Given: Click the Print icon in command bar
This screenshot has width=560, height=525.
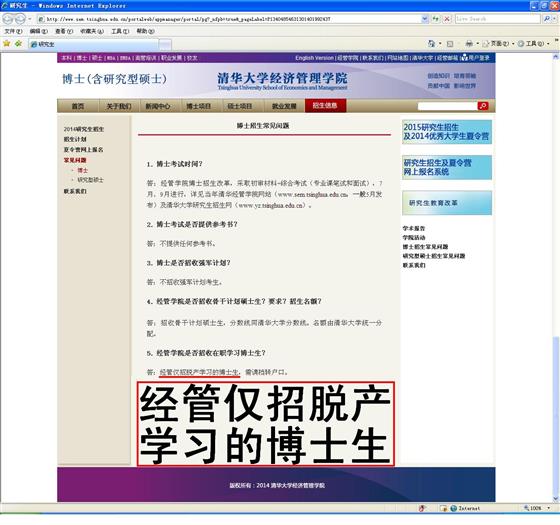Looking at the screenshot, I should pyautogui.click(x=469, y=44).
